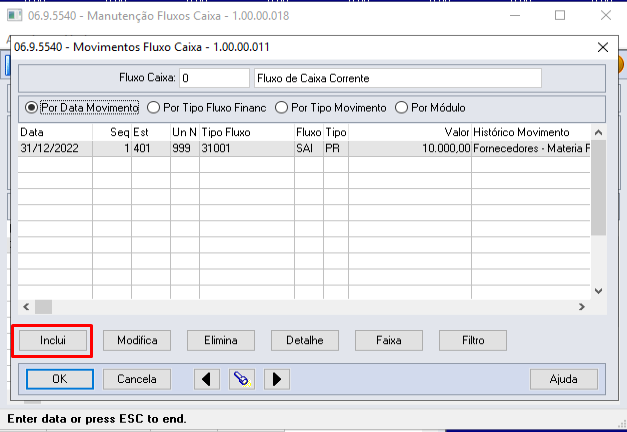627x432 pixels.
Task: Click the Cancela button
Action: pos(137,379)
